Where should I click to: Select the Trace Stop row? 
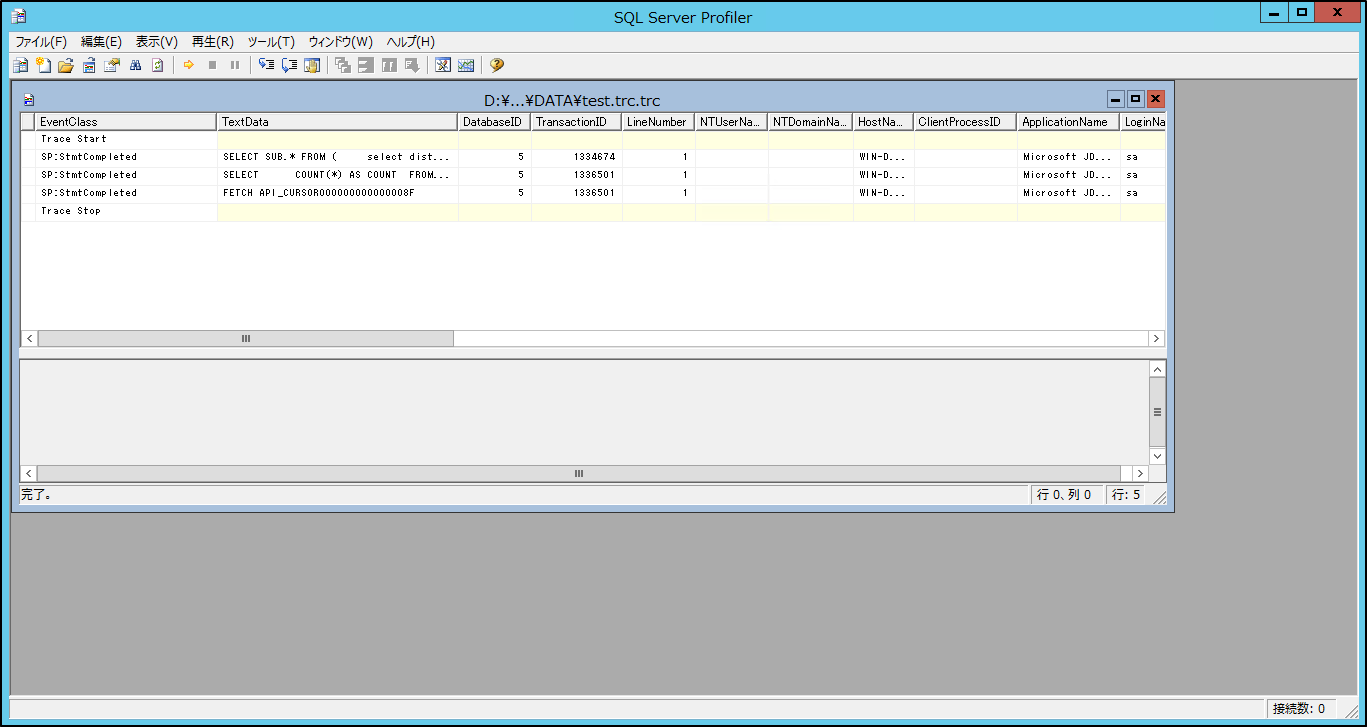click(x=593, y=212)
